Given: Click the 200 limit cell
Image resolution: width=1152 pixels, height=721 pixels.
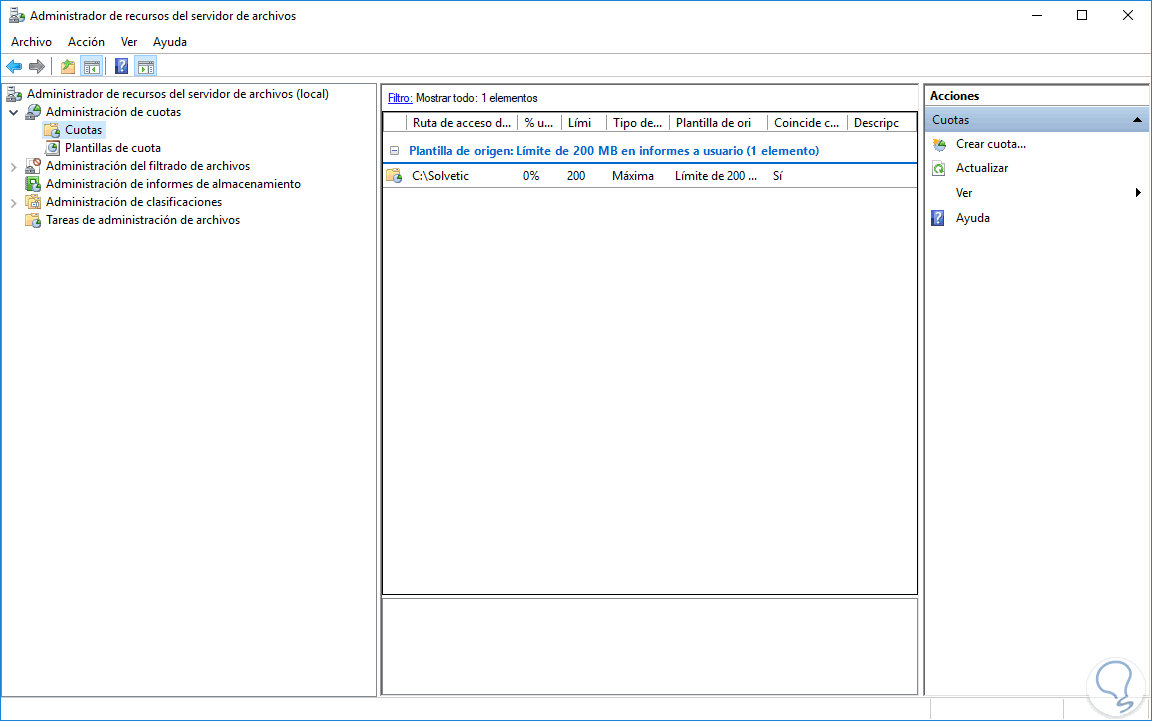Looking at the screenshot, I should (576, 176).
